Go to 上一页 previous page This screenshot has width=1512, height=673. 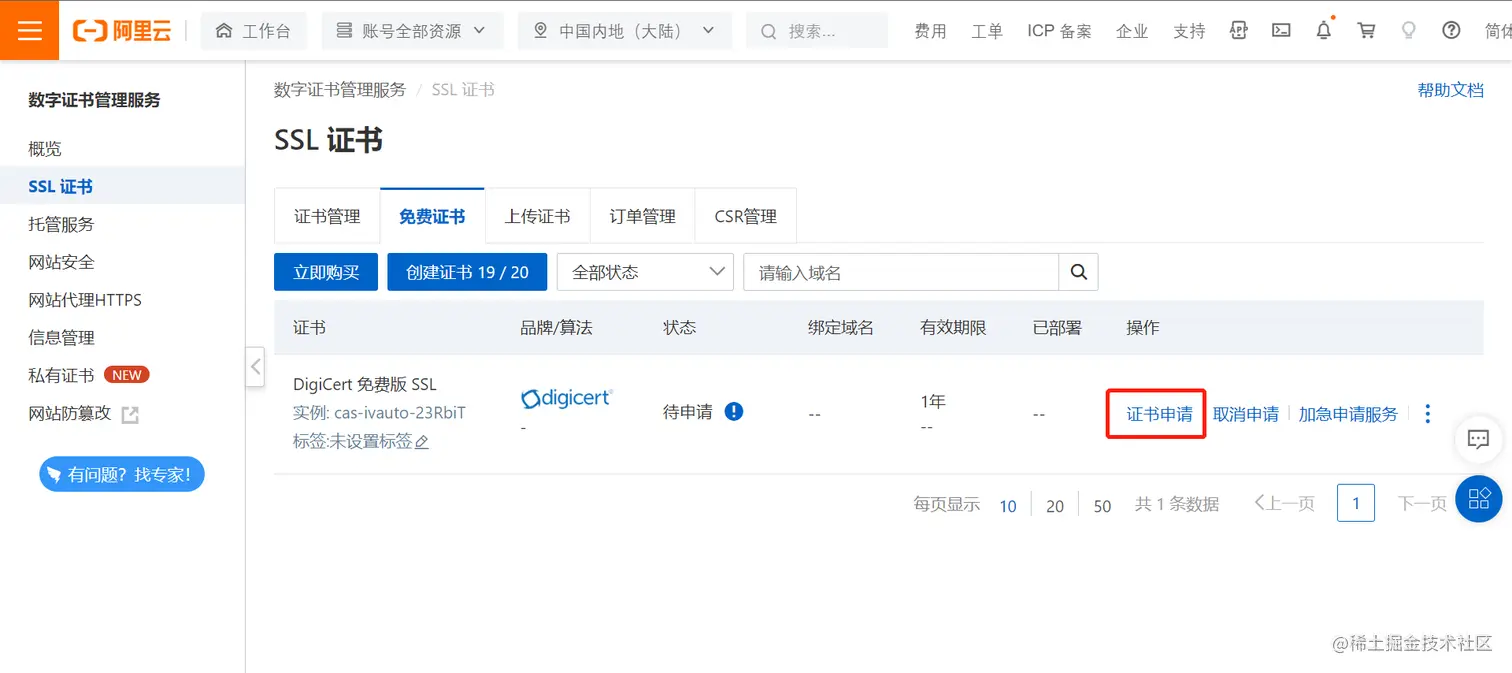pos(1285,504)
